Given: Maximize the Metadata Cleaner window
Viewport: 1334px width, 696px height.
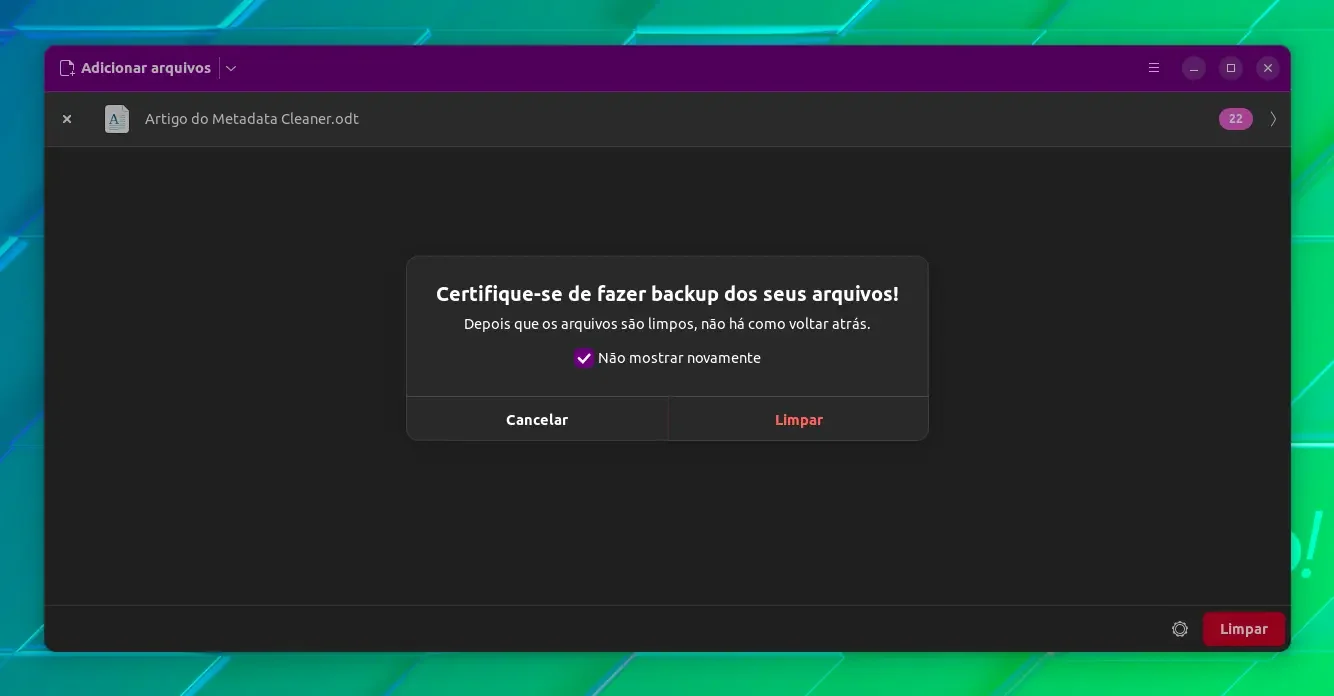Looking at the screenshot, I should pyautogui.click(x=1231, y=68).
